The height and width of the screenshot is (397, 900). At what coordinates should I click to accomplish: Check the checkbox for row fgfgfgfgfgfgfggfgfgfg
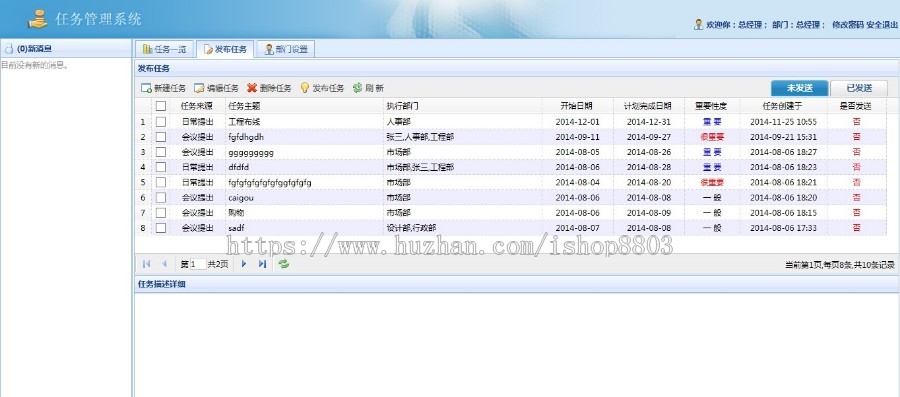(161, 182)
